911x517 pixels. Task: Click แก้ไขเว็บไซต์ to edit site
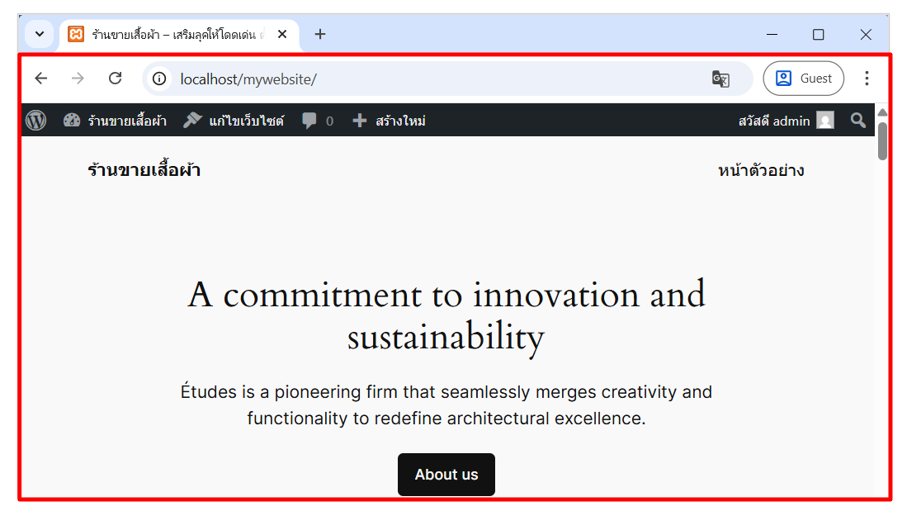[234, 120]
